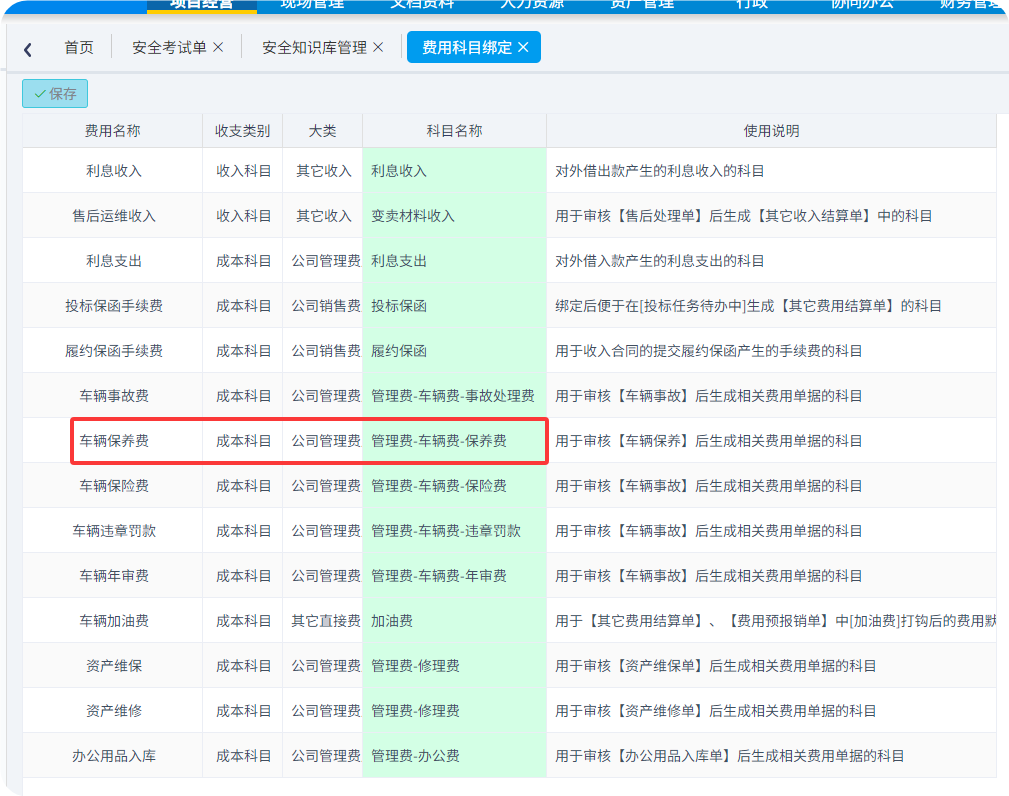Select the 车辆加油费 expense name

click(114, 621)
